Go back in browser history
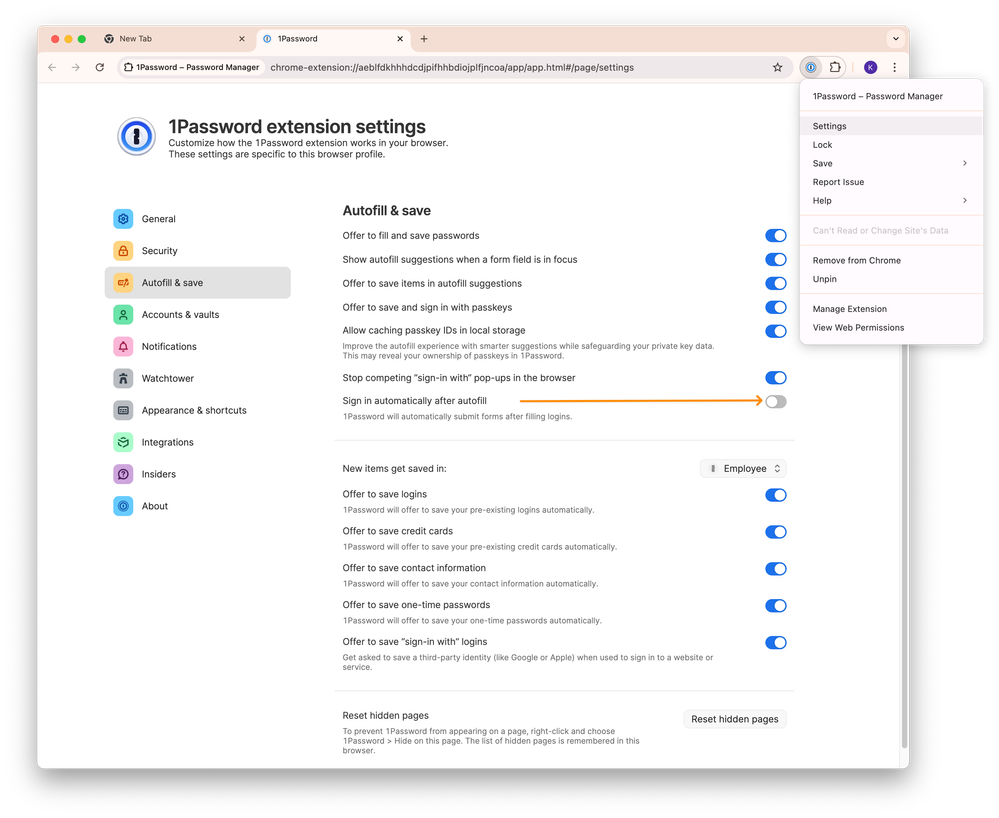Viewport: 999px width, 818px height. [52, 67]
